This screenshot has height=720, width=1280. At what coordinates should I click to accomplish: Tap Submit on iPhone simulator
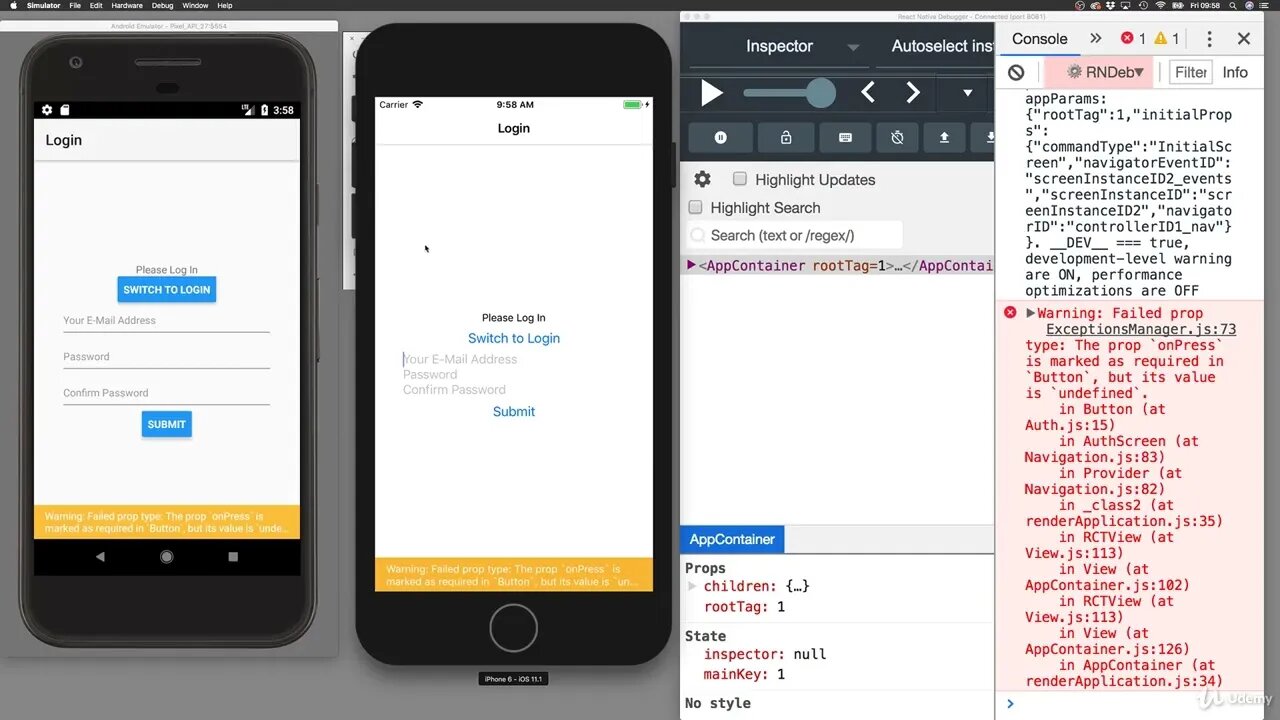(x=514, y=411)
